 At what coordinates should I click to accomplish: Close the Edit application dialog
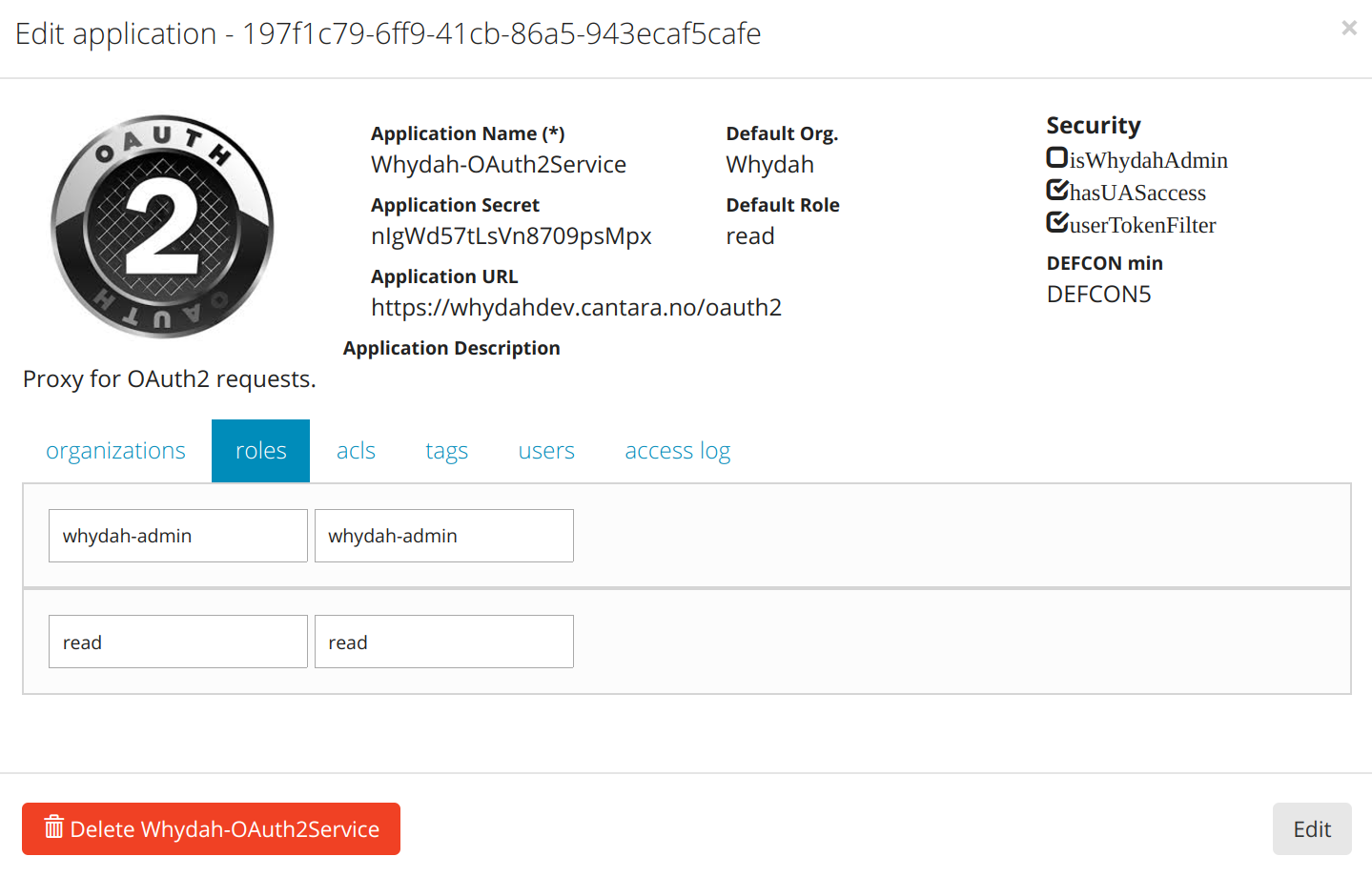(1348, 28)
